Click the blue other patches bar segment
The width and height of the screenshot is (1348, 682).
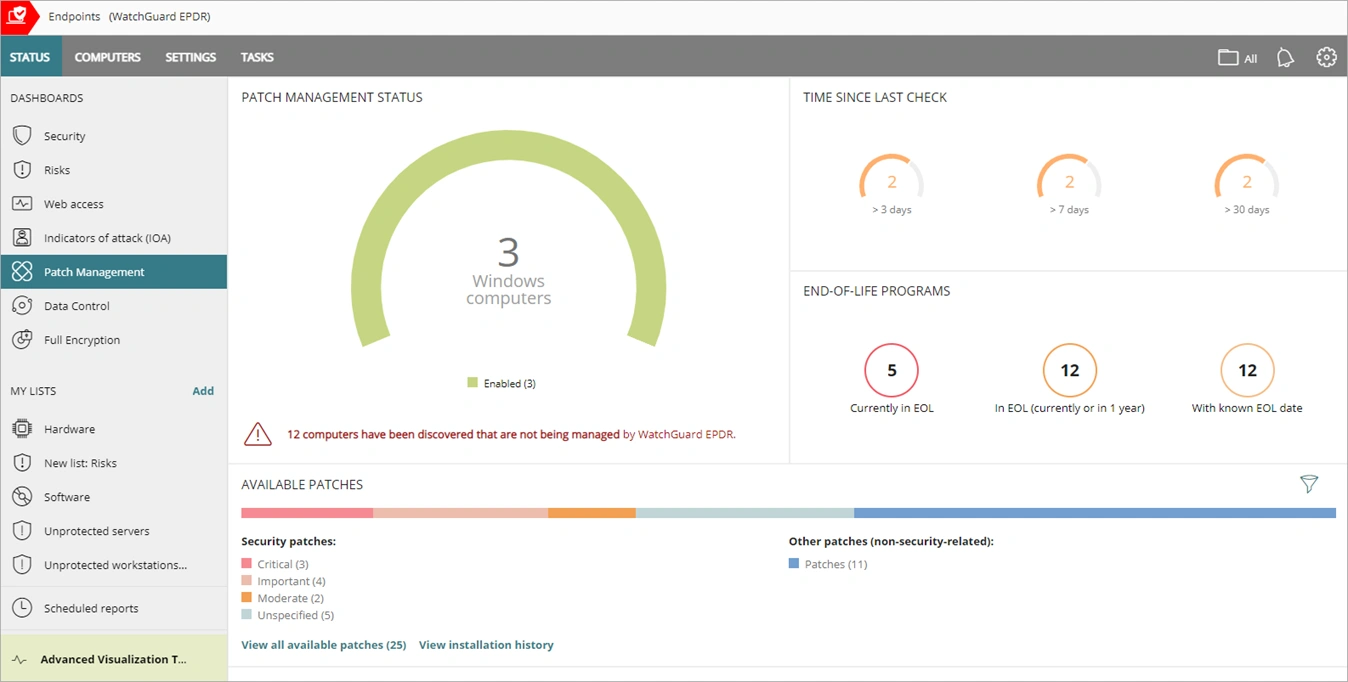pyautogui.click(x=1095, y=513)
